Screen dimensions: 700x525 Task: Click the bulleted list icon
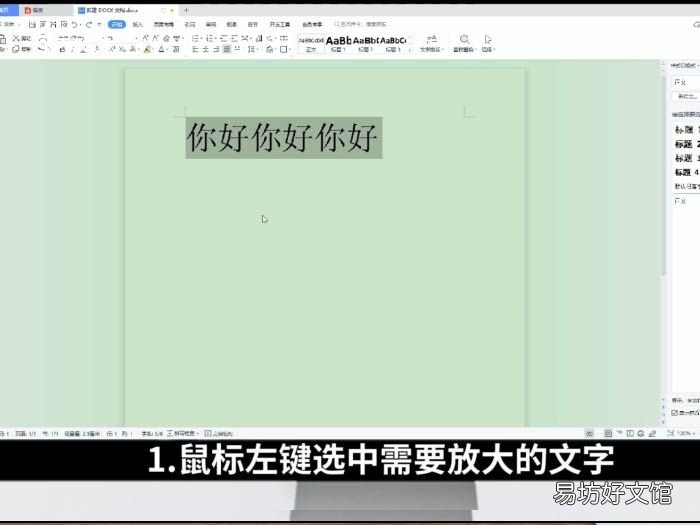click(196, 38)
